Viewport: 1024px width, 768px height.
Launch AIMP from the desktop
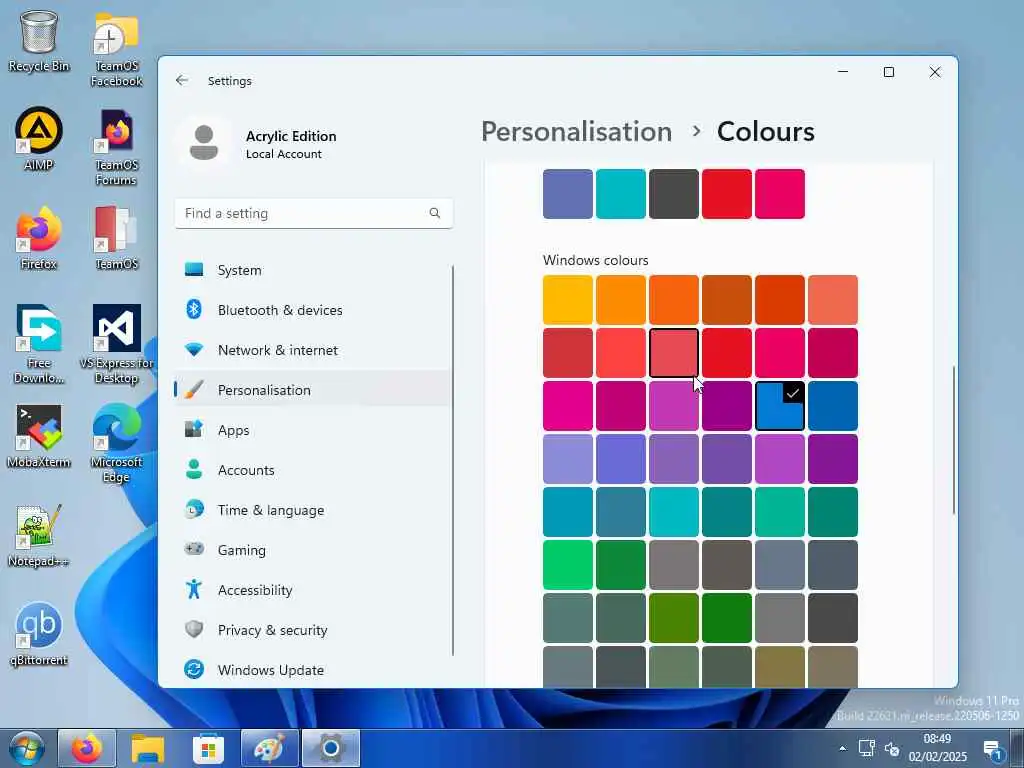point(39,139)
